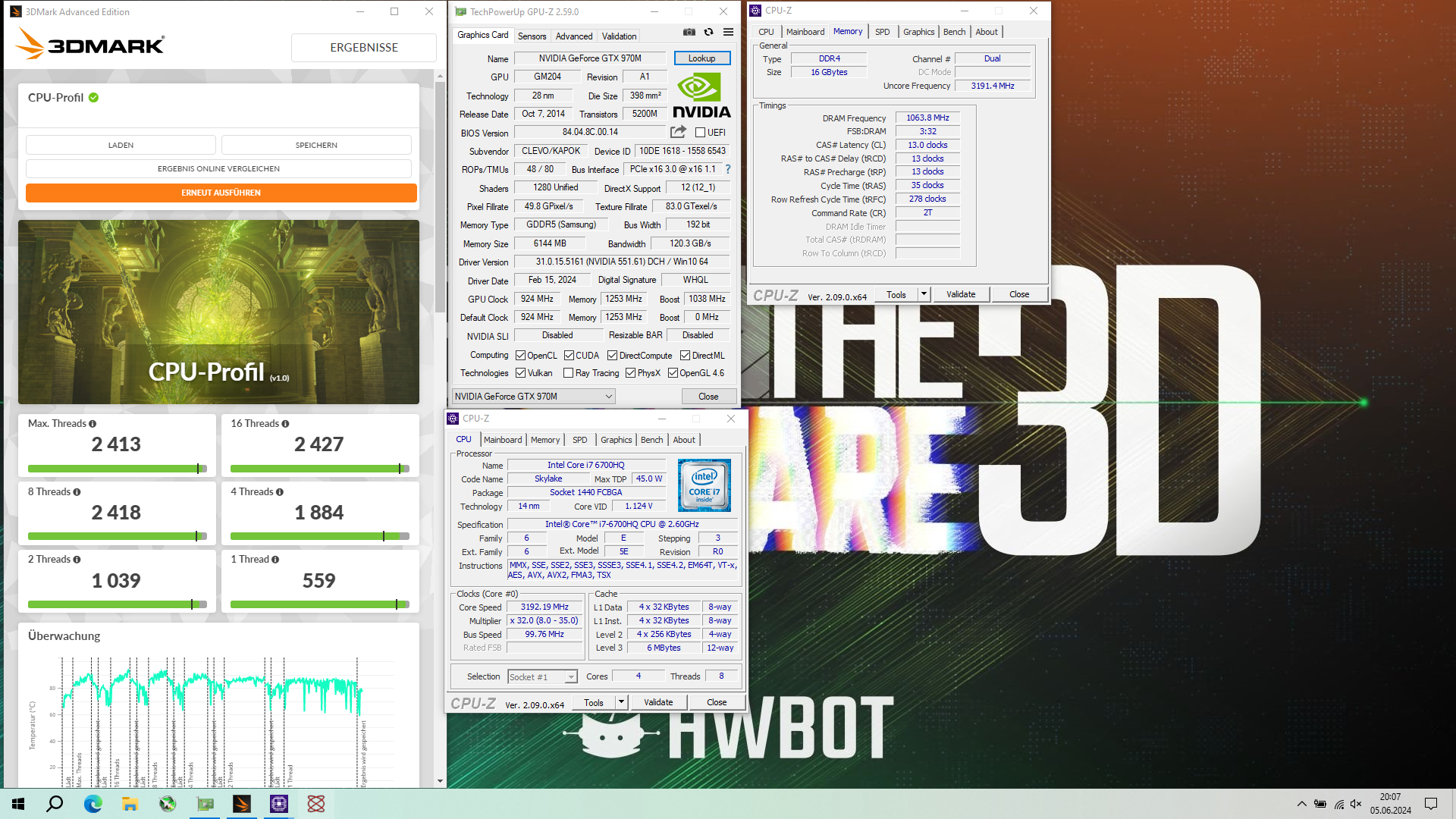Click the Max. Threads score progress bar
Image resolution: width=1456 pixels, height=819 pixels.
[x=117, y=469]
